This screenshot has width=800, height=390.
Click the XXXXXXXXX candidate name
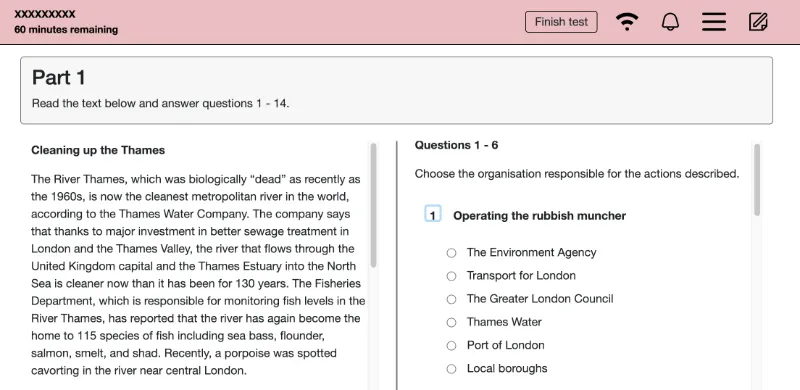[x=45, y=14]
